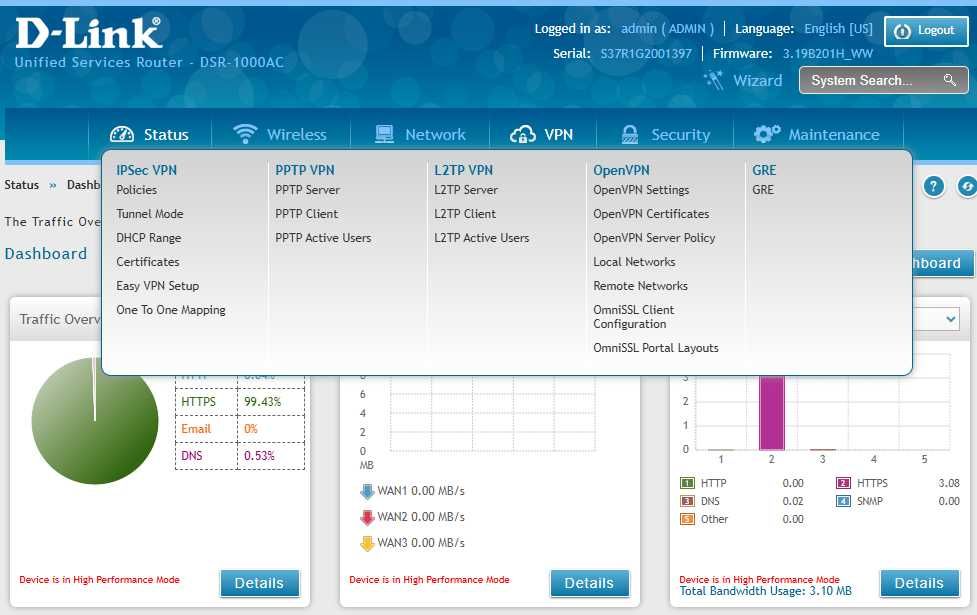Click the SNMP legend swatch numbered 4
The width and height of the screenshot is (977, 615).
click(x=843, y=502)
